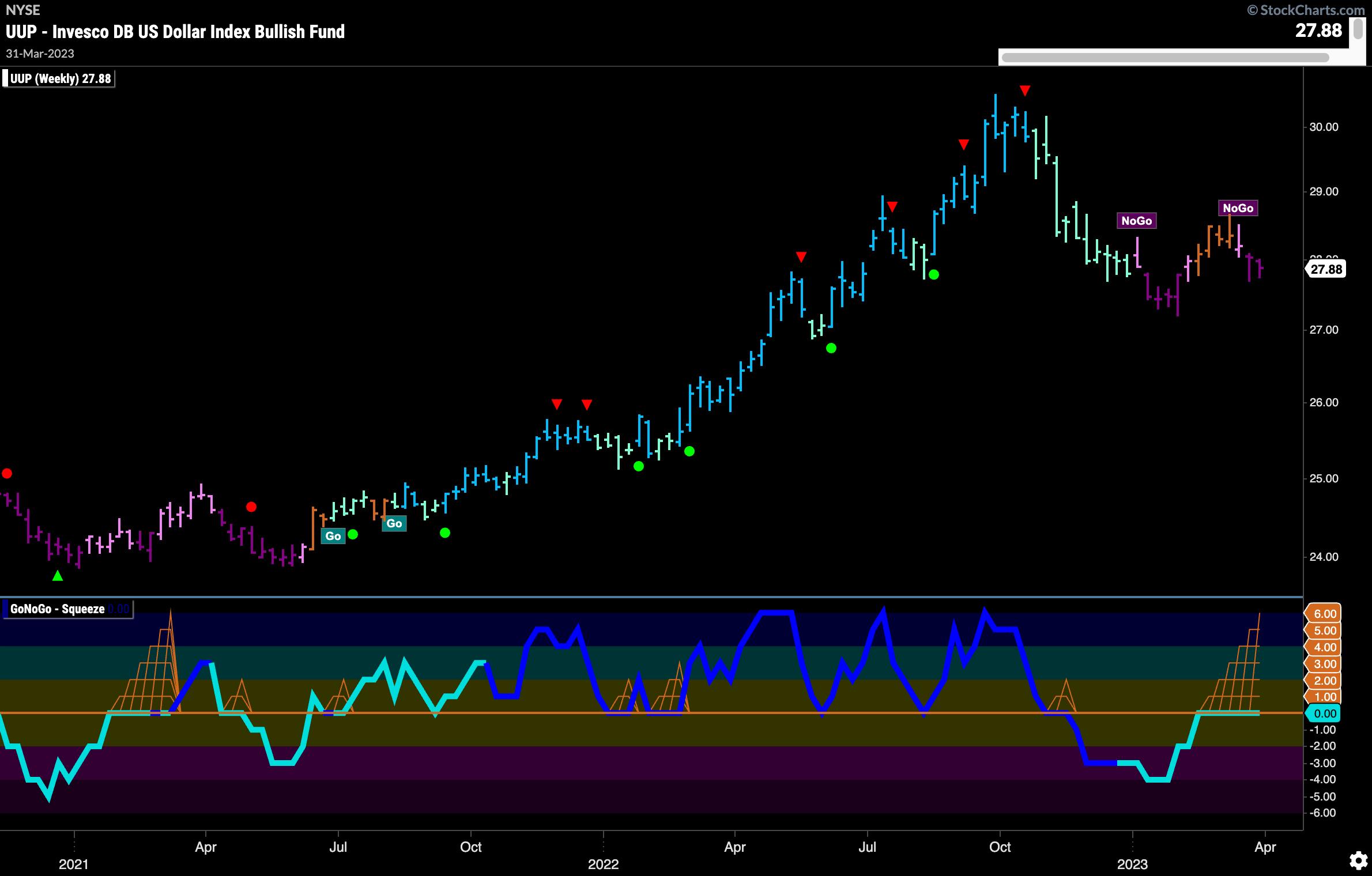
Task: Click the cyan 0.00 oscillator value tag
Action: [x=1324, y=713]
